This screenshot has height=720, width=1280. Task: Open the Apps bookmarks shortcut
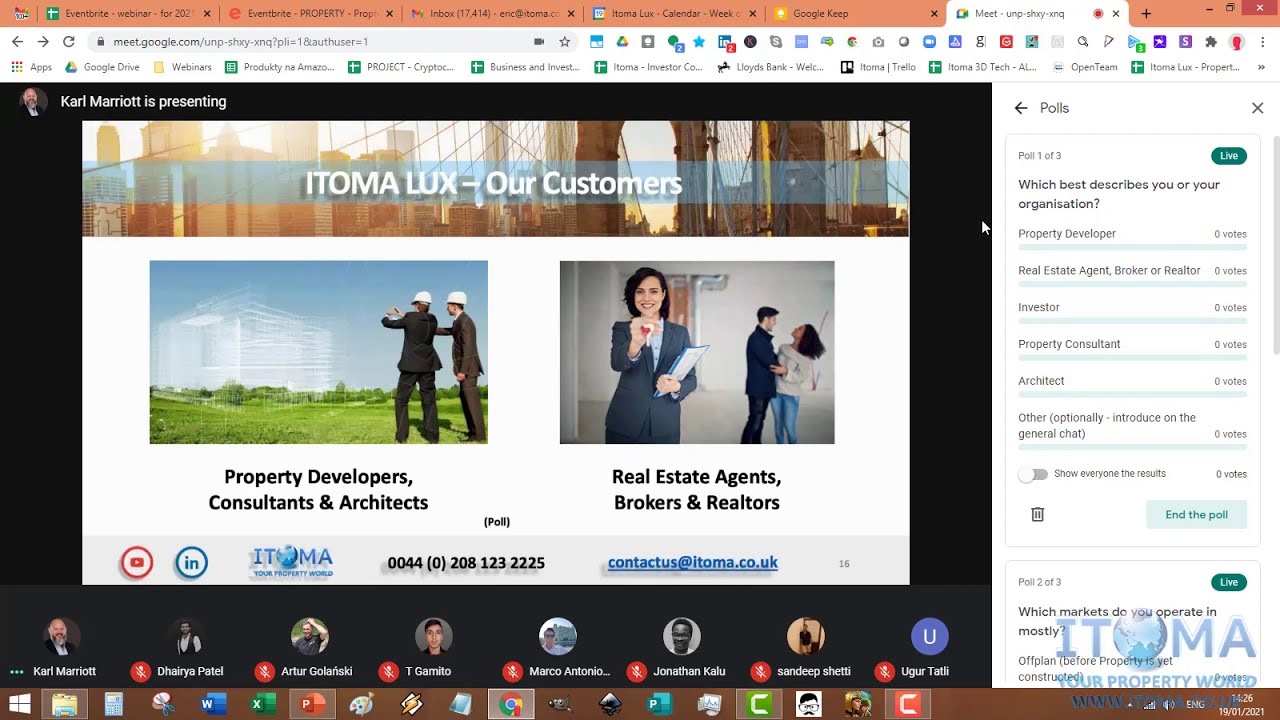click(31, 67)
